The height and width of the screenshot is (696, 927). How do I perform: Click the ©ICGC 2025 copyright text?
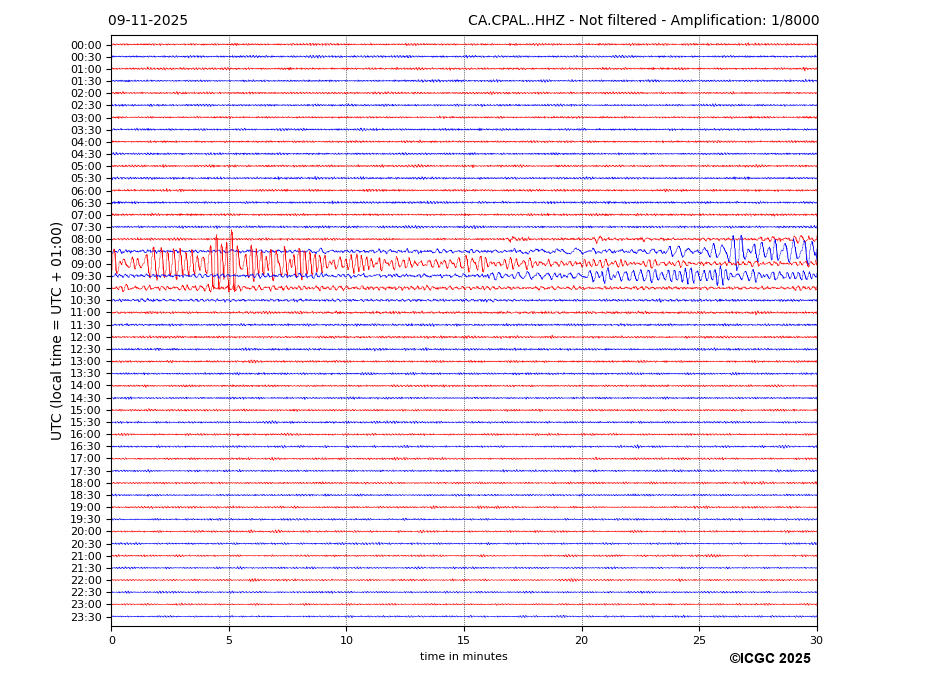click(769, 658)
